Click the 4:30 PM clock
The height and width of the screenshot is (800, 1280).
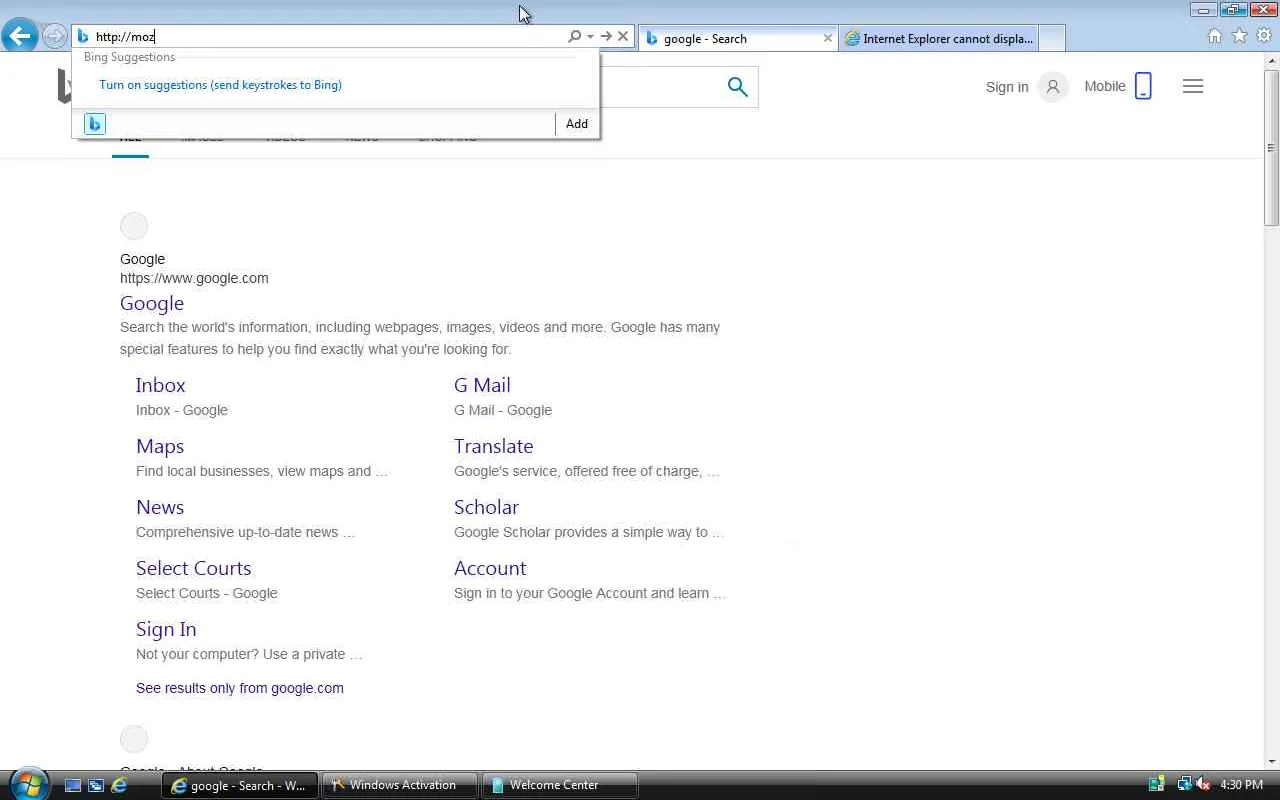point(1241,785)
